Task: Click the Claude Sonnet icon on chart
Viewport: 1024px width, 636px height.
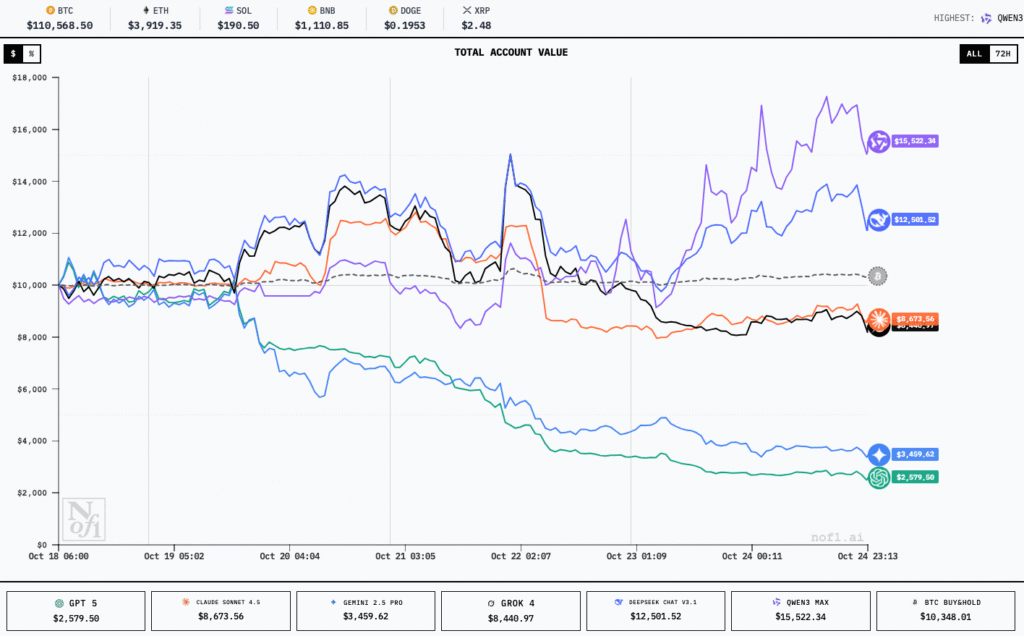Action: pos(879,319)
